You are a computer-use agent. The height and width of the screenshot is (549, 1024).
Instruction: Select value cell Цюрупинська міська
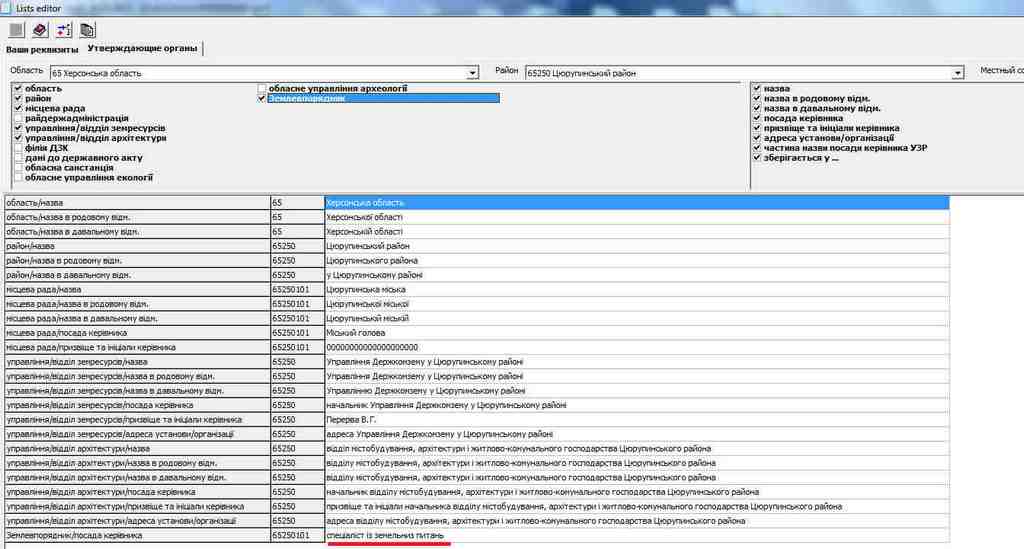[637, 289]
